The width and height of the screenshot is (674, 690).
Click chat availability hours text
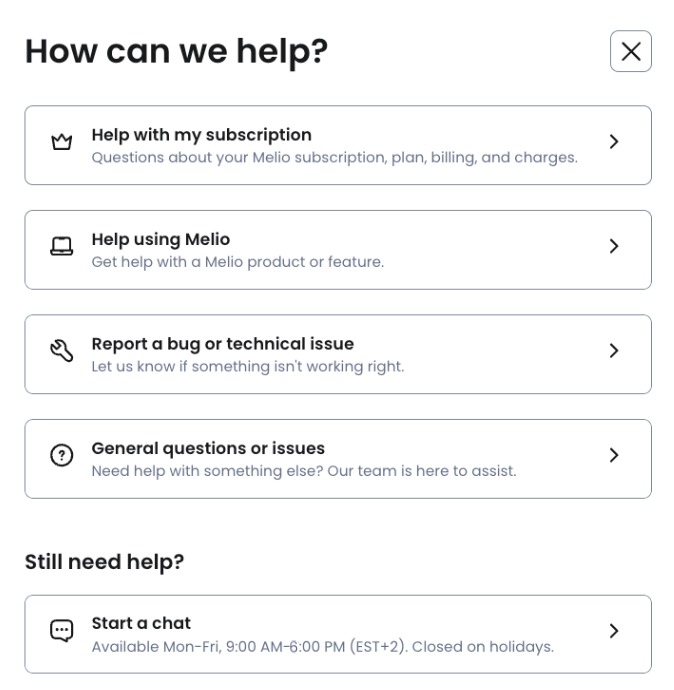coord(322,647)
